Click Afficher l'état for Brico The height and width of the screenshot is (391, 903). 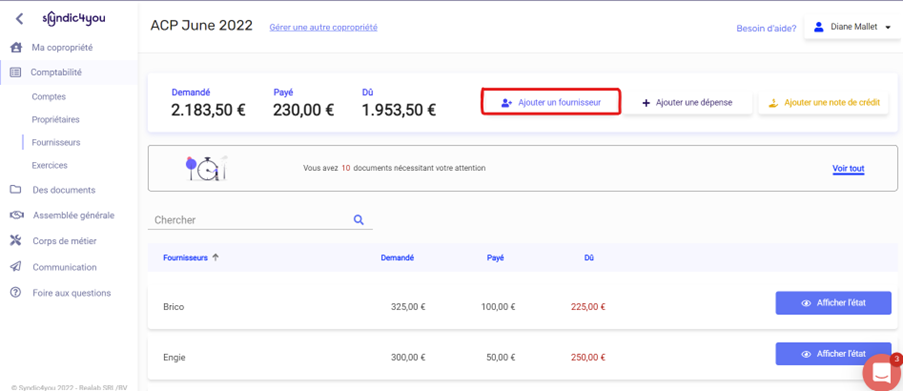(833, 303)
